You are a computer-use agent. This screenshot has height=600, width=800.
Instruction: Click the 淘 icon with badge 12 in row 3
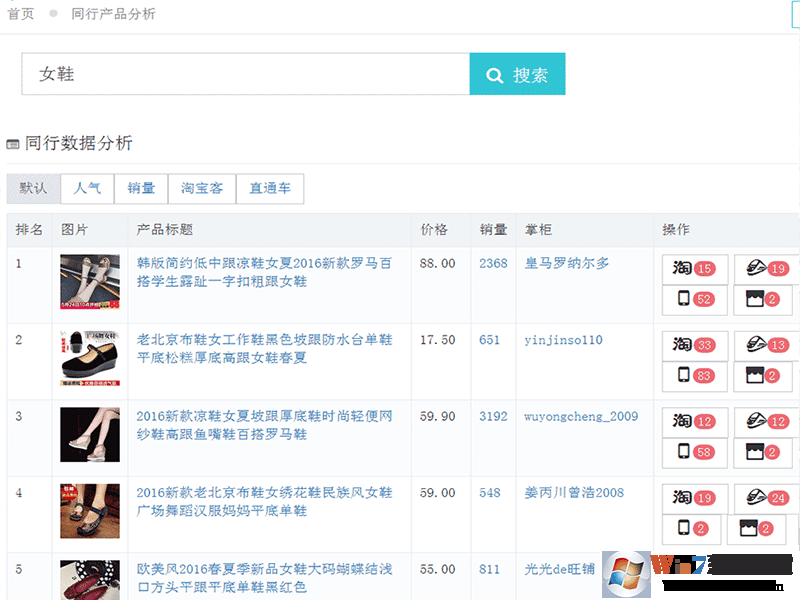695,422
